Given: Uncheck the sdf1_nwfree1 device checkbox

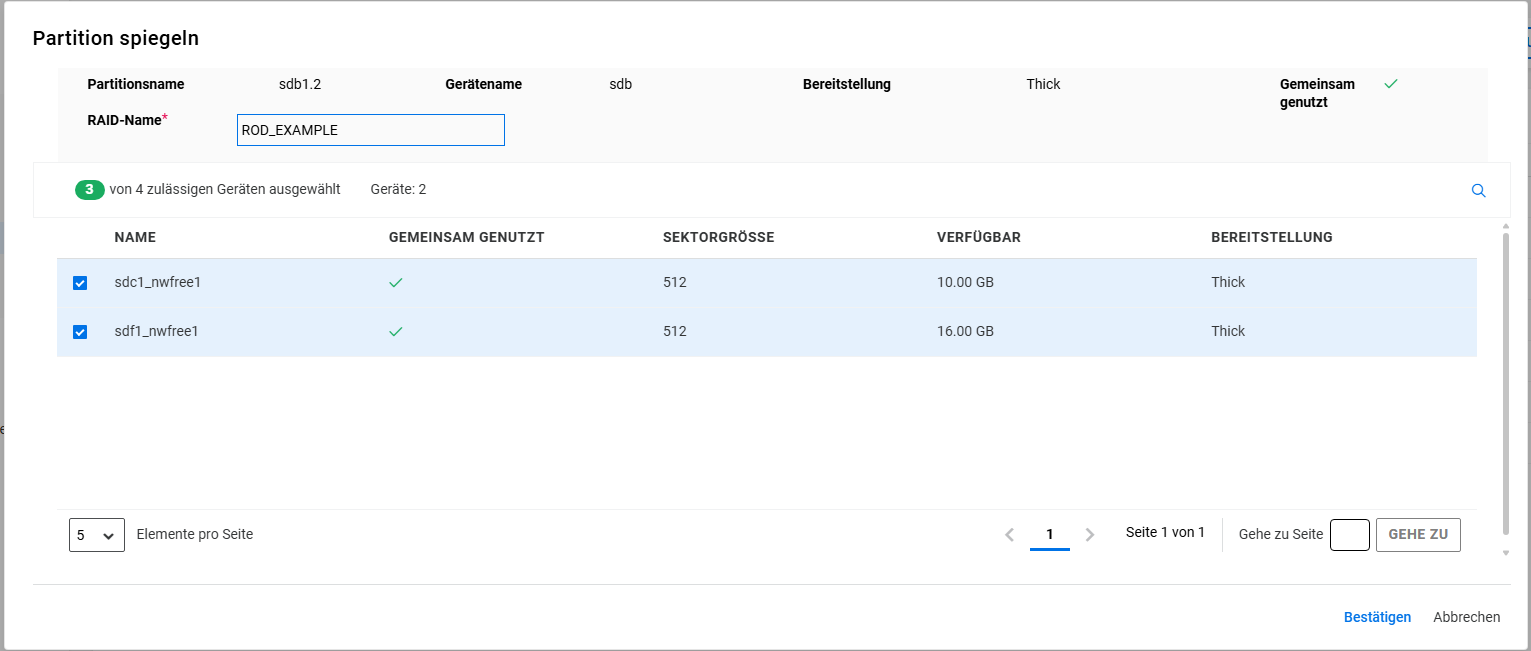Looking at the screenshot, I should click(x=80, y=332).
